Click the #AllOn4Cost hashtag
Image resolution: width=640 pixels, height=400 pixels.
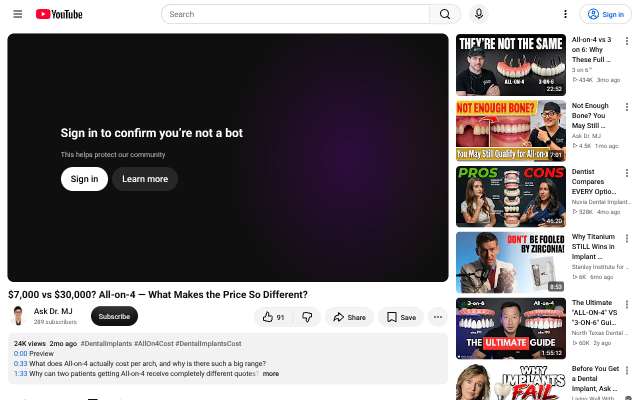[154, 344]
